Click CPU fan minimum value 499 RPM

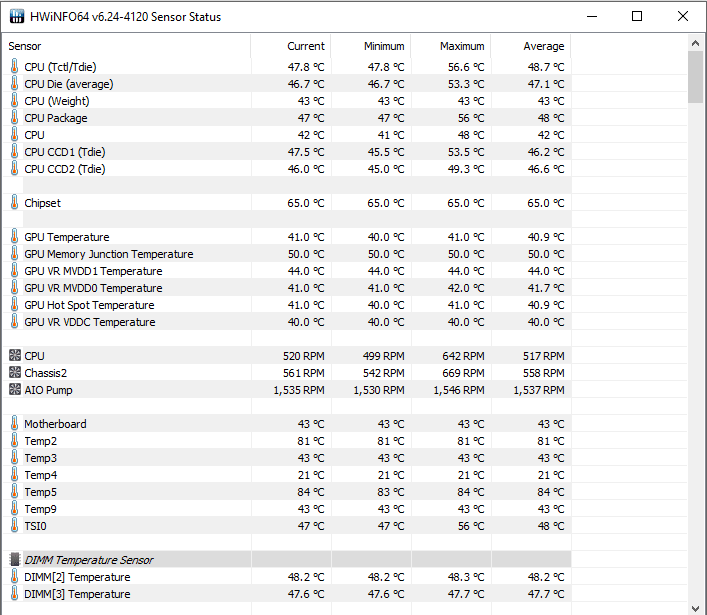(x=383, y=356)
